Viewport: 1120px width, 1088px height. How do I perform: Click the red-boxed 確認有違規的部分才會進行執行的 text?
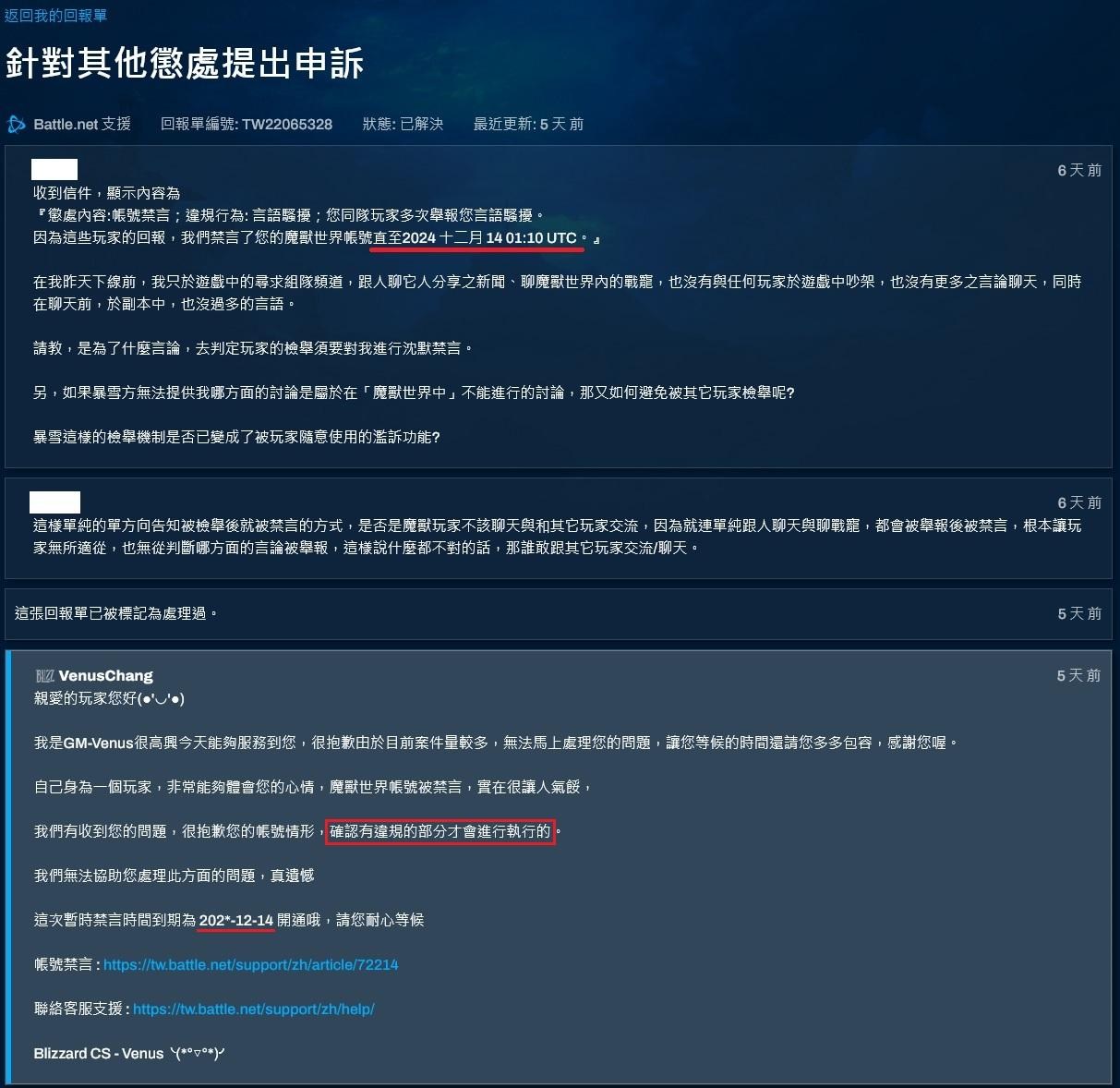click(x=440, y=831)
